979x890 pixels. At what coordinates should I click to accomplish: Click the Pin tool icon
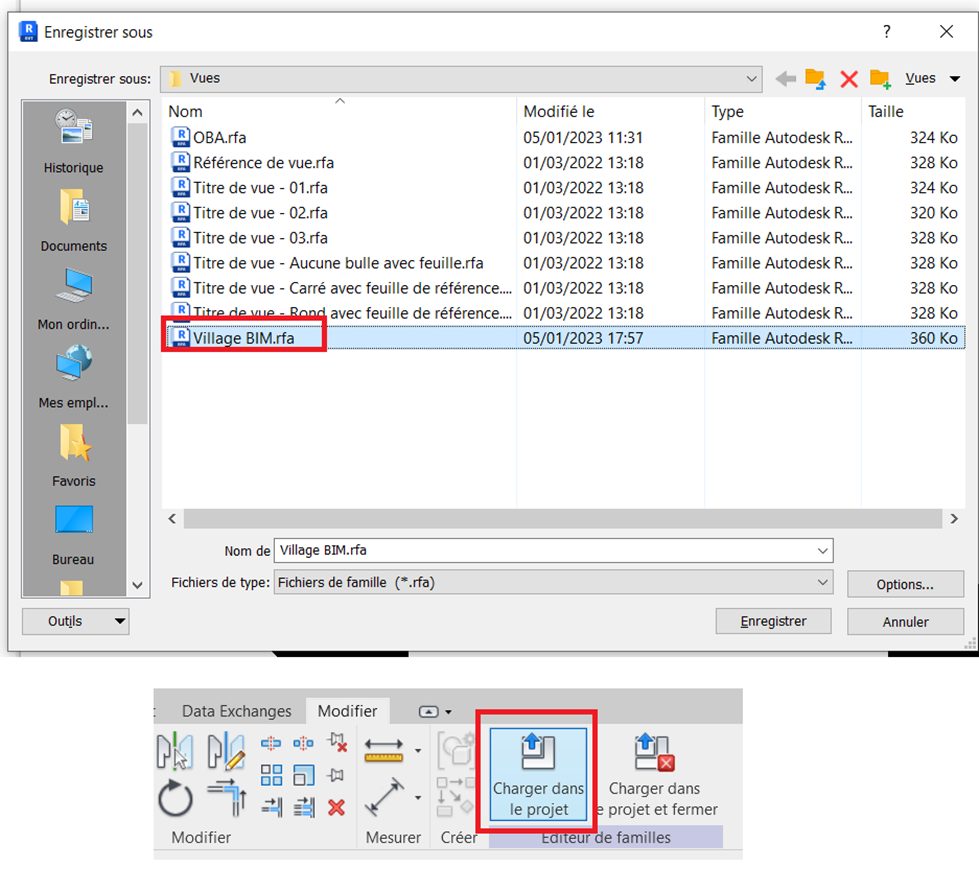(336, 775)
